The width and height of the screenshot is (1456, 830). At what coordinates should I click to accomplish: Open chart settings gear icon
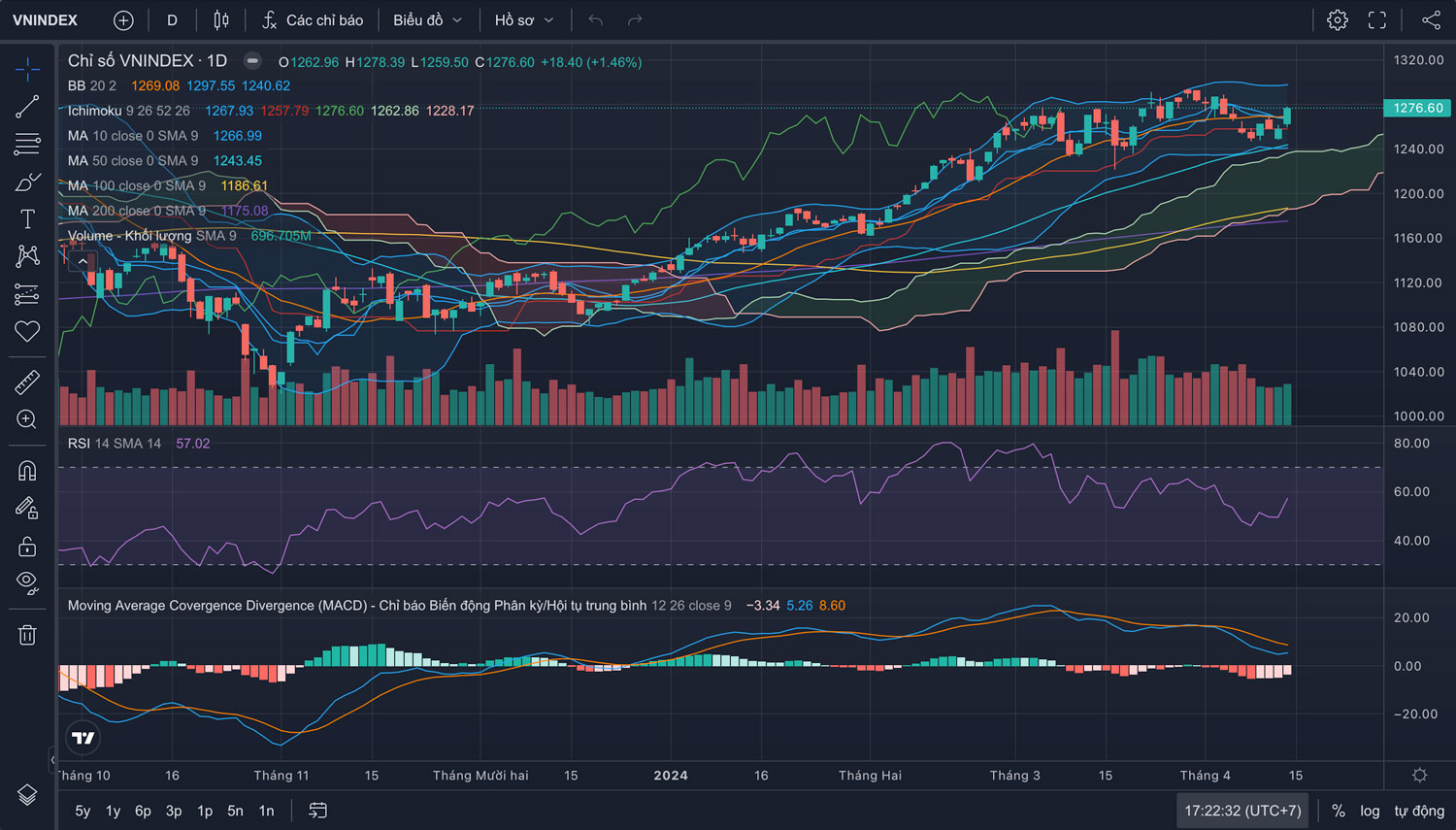point(1338,20)
